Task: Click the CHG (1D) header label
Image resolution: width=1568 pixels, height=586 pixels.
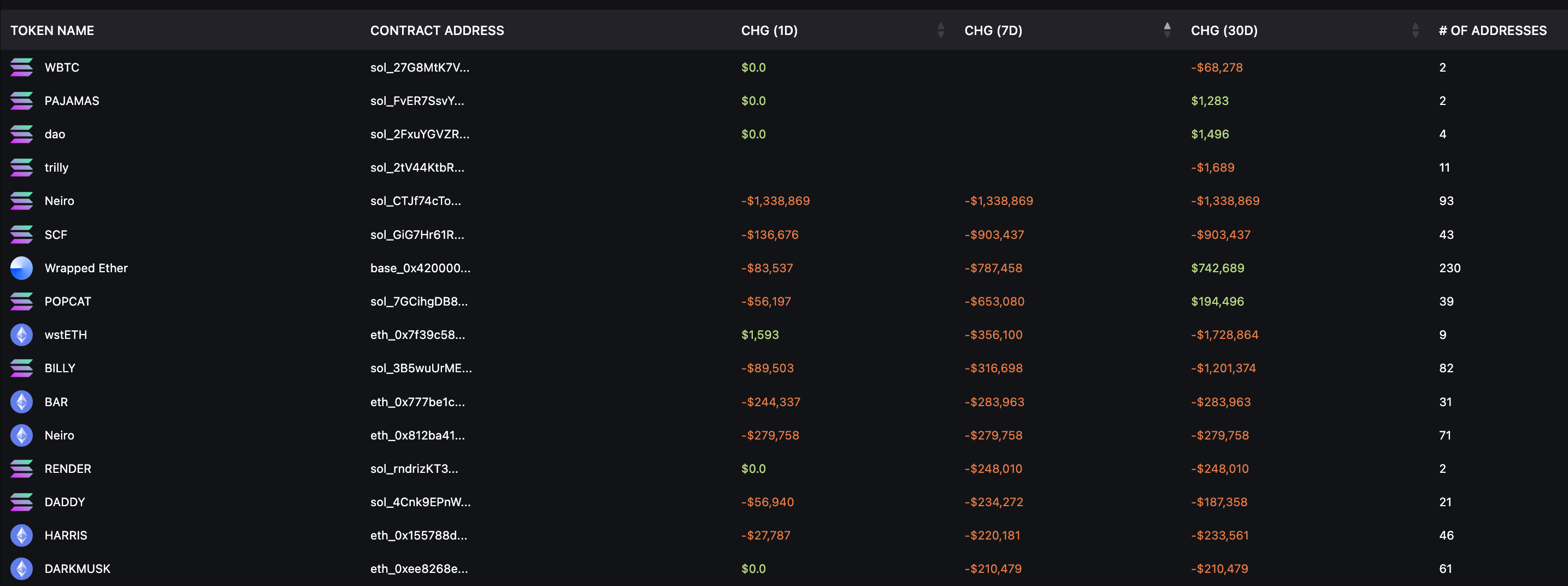Action: (x=769, y=31)
